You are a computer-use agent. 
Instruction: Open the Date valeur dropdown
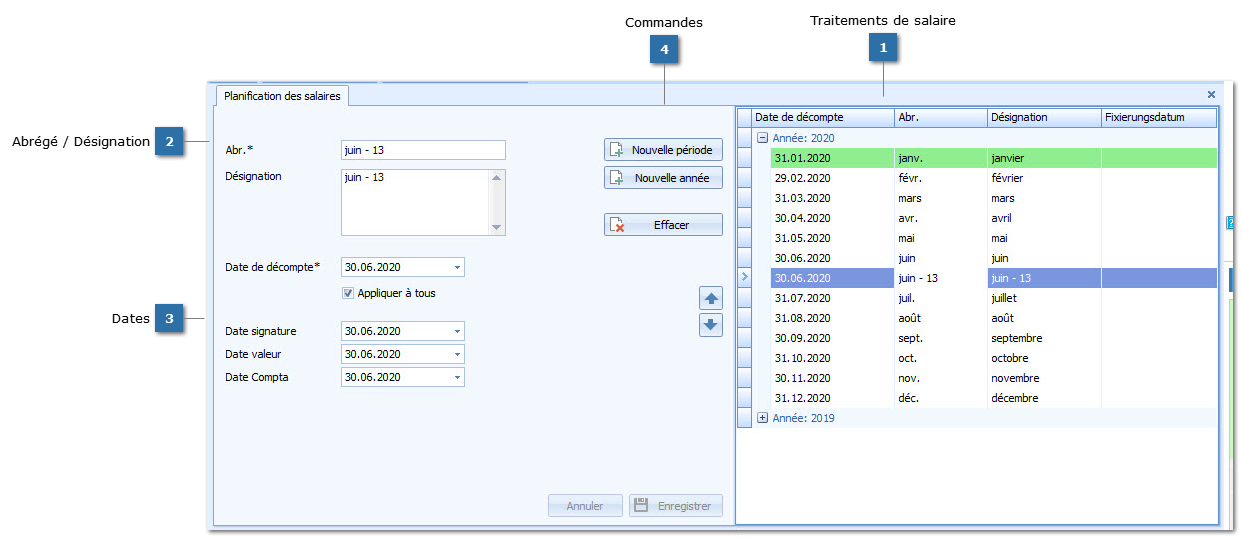[x=457, y=355]
